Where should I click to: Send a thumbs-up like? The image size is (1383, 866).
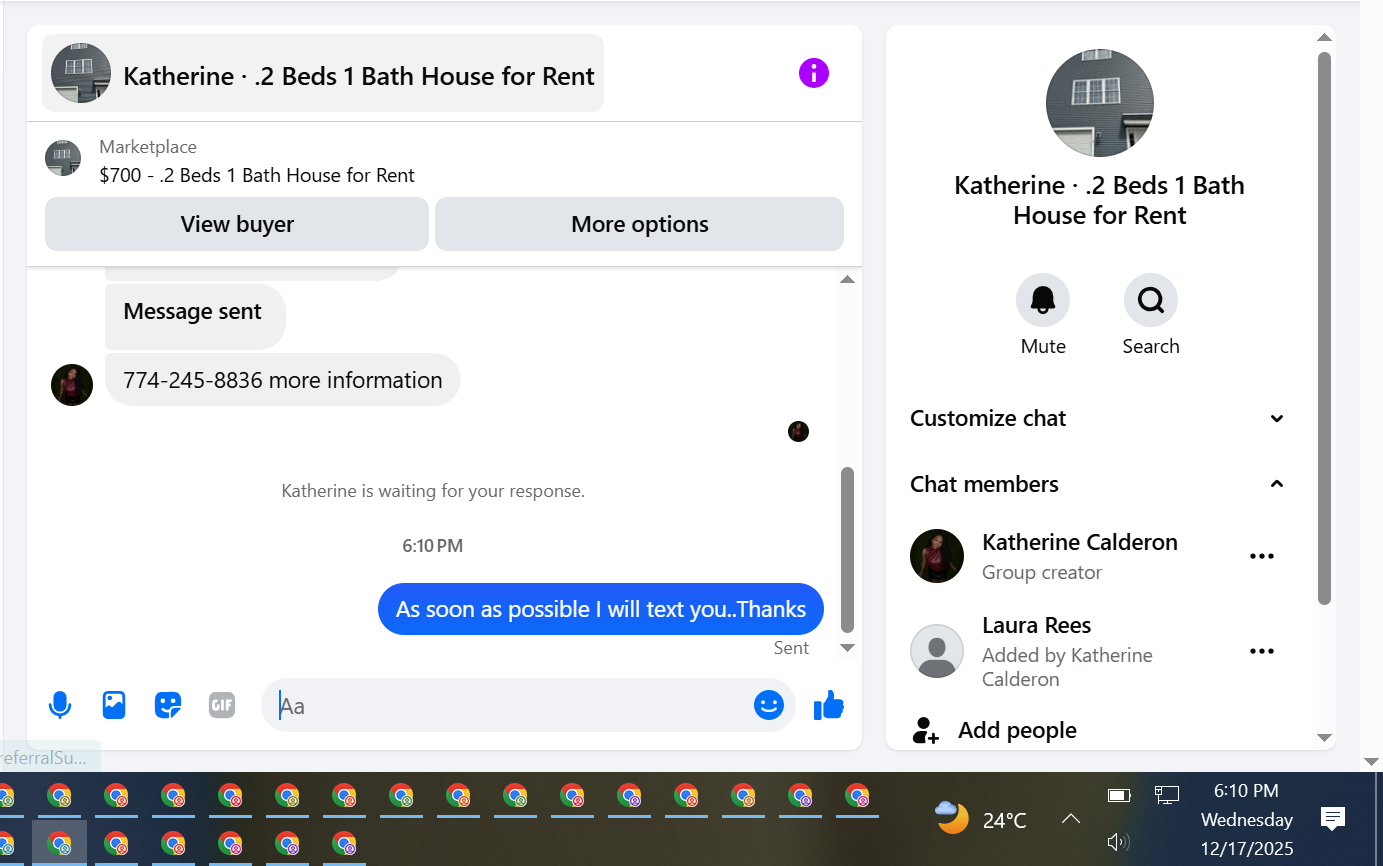[829, 706]
